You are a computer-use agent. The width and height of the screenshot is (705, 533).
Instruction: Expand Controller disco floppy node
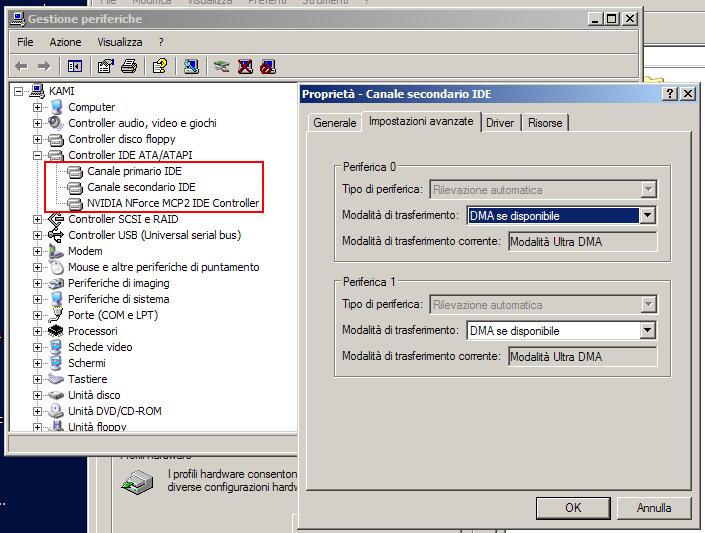(37, 139)
